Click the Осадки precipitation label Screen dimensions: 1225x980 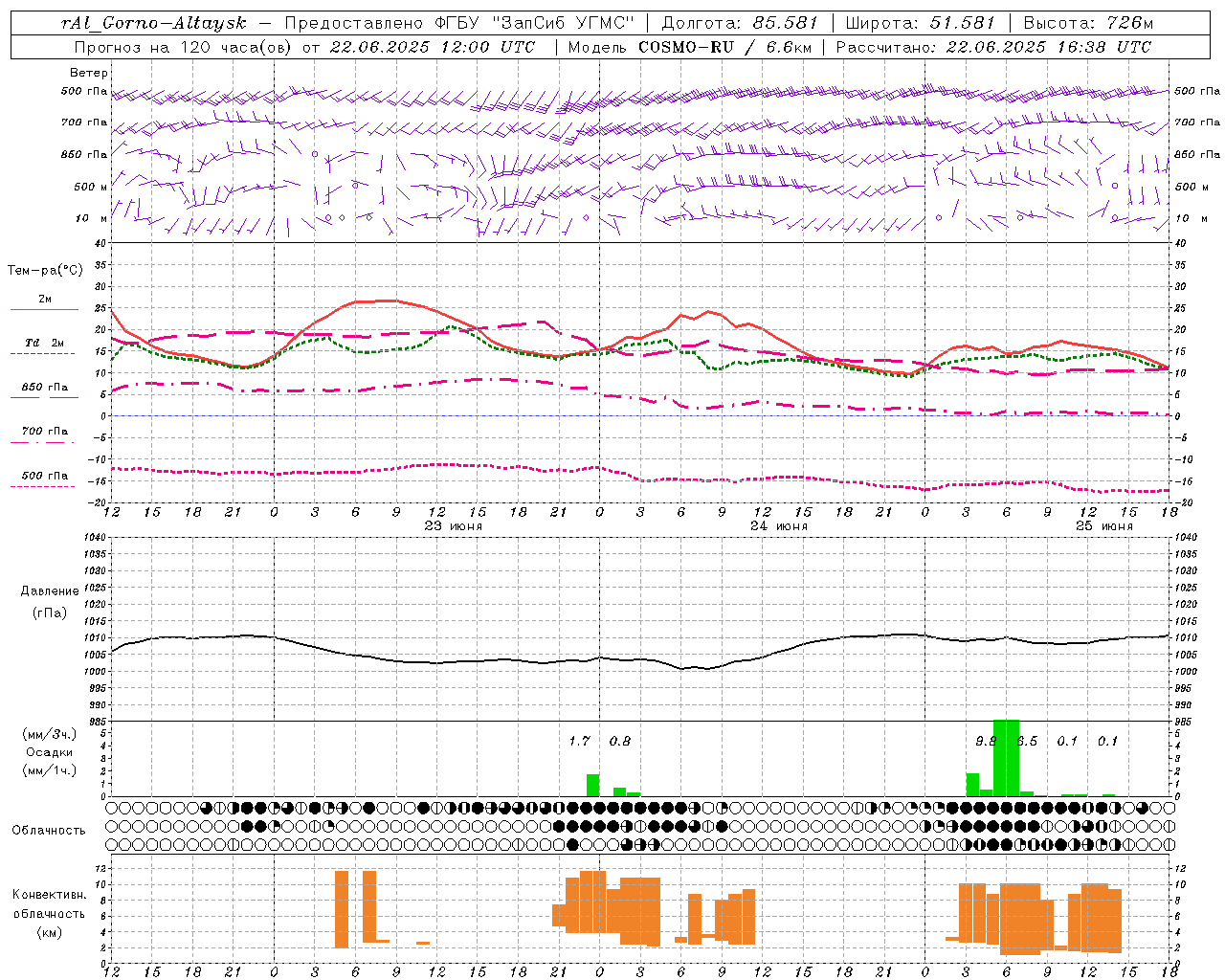50,752
